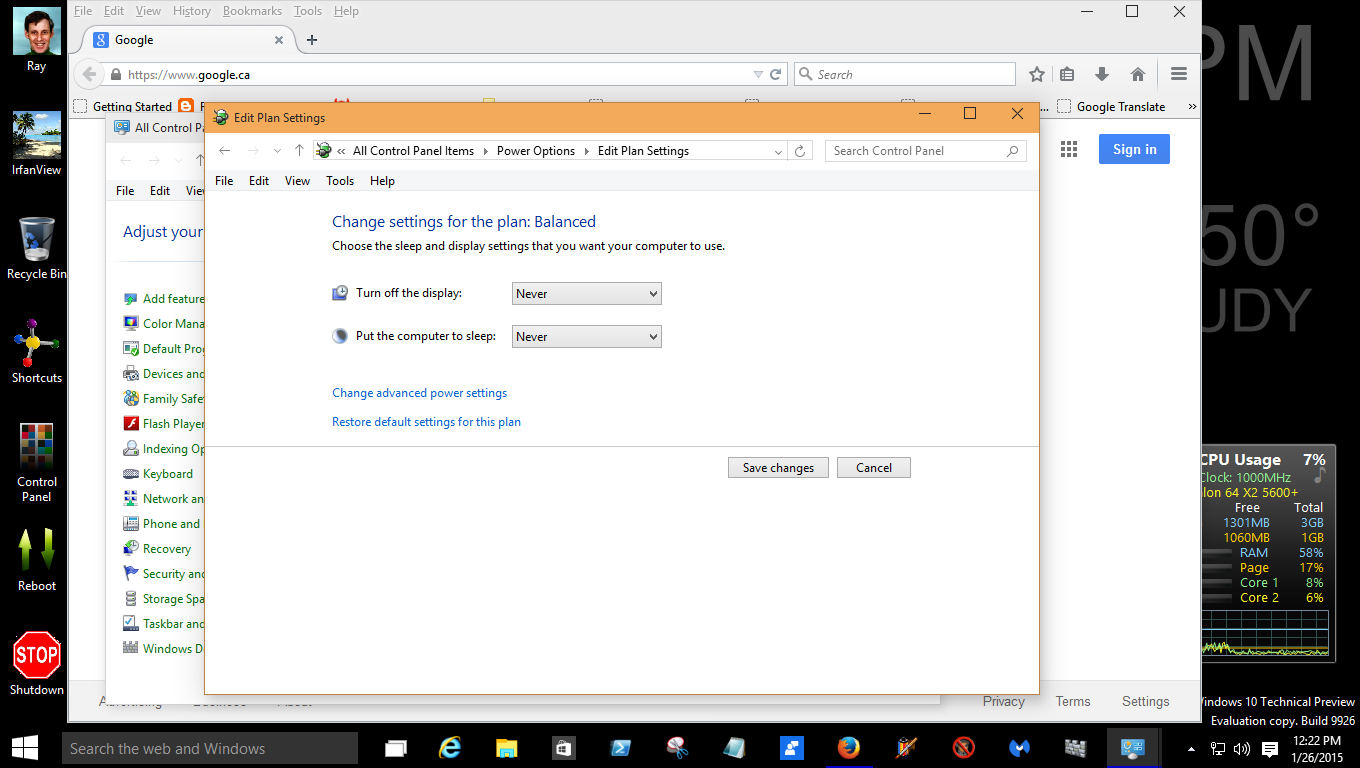Select the Ray user desktop icon
1360x768 pixels.
[37, 40]
